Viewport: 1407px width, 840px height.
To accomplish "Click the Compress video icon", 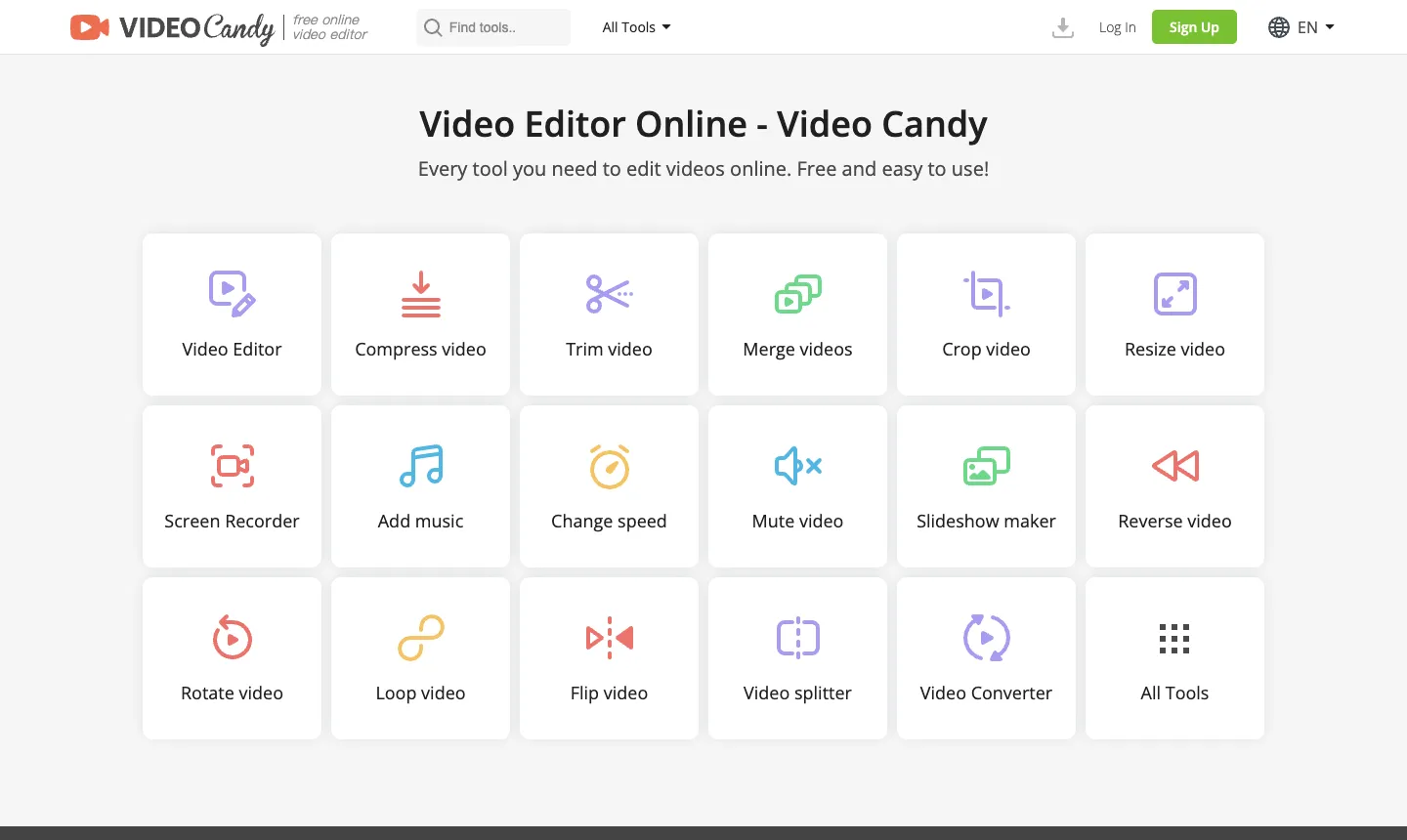I will [421, 294].
